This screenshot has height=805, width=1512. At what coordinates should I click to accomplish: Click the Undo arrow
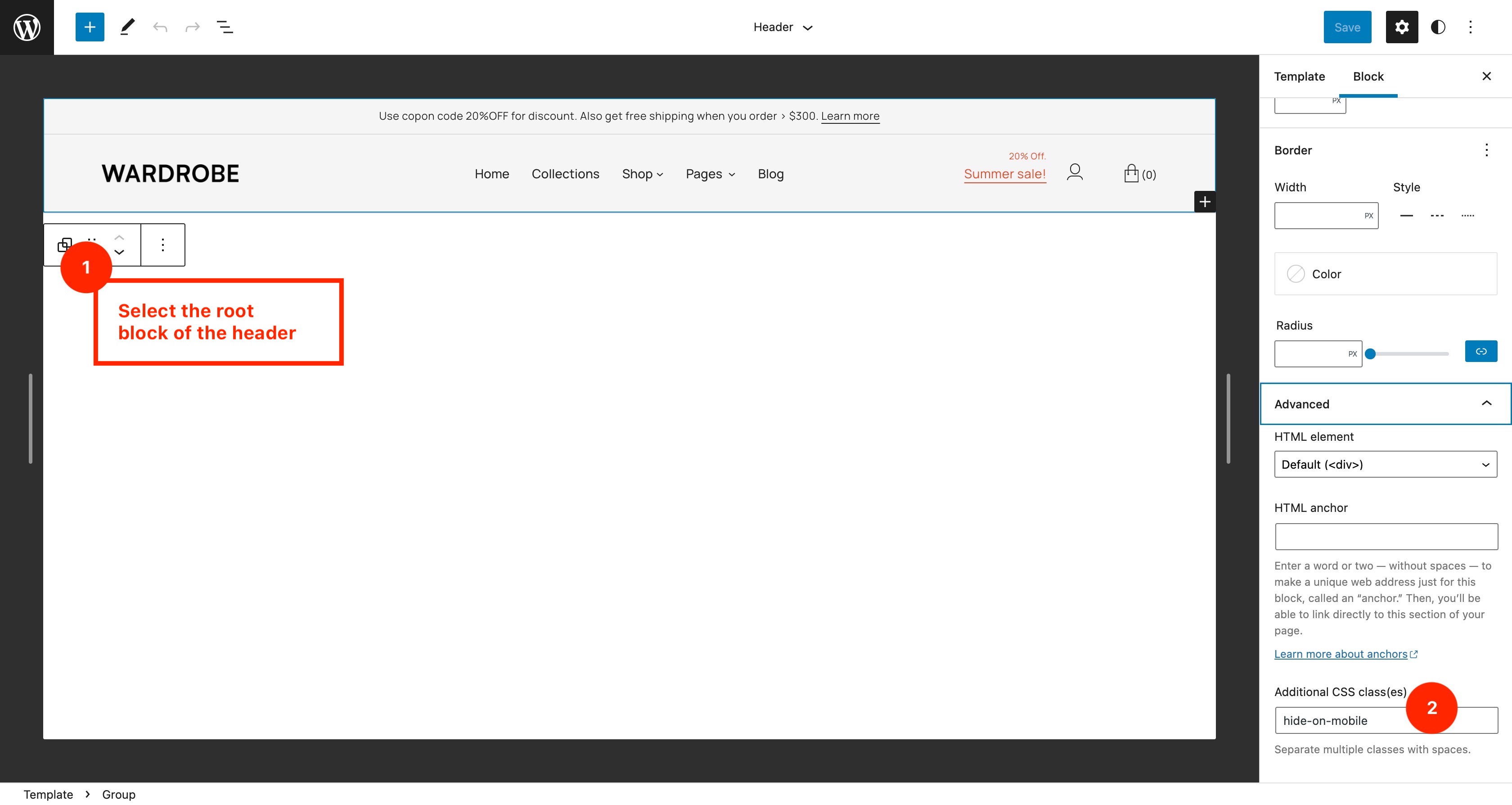click(x=159, y=27)
